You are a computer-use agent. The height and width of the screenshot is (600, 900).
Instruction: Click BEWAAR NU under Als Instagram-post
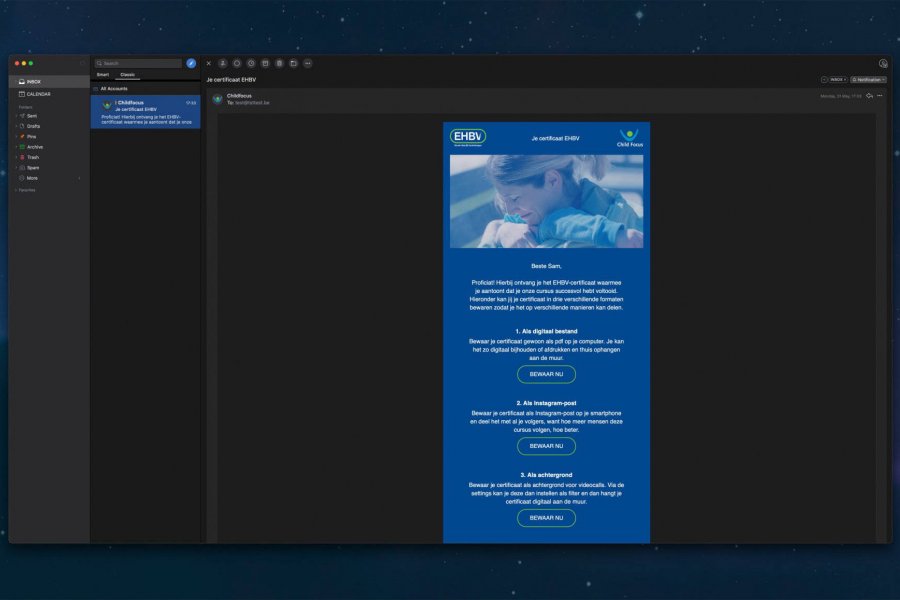tap(546, 446)
